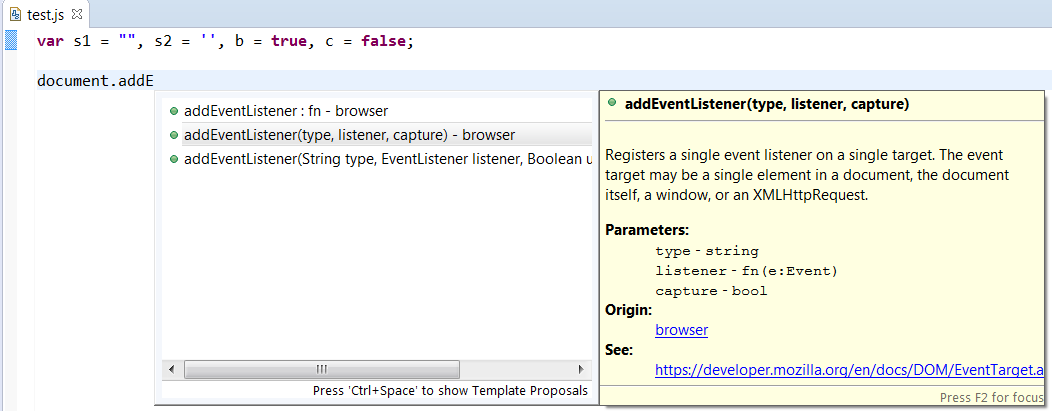The image size is (1052, 411).
Task: Close the test.js editor tab
Action: tap(77, 15)
